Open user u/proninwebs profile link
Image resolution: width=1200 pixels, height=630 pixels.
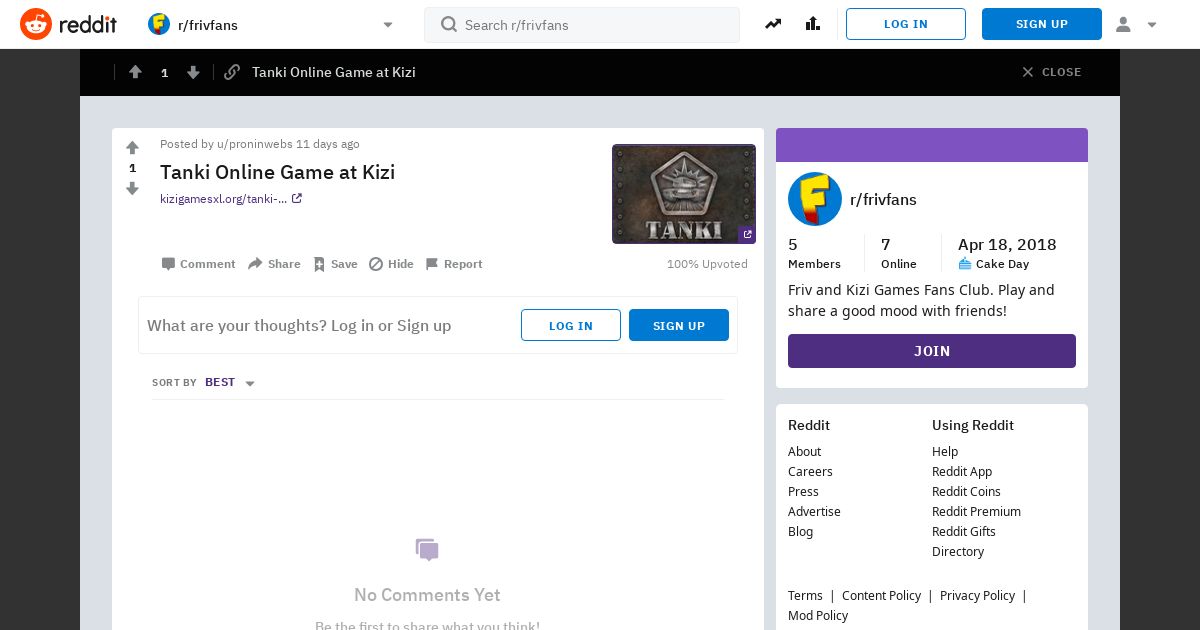click(x=254, y=144)
